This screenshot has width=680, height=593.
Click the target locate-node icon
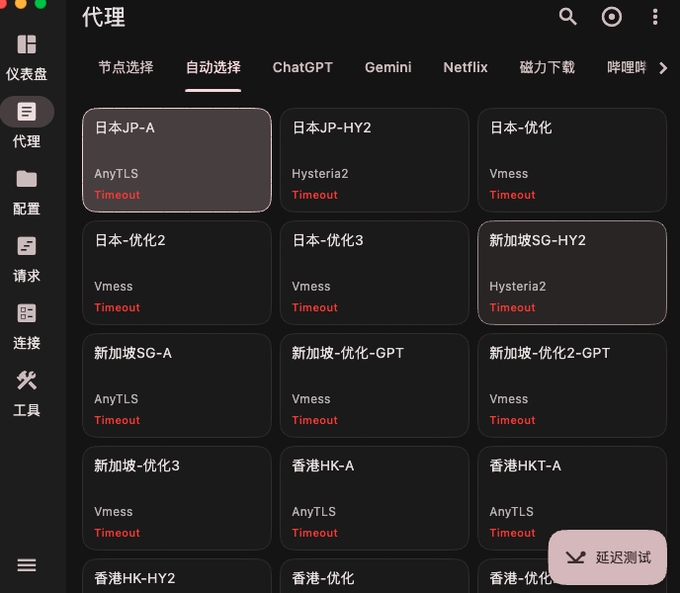tap(611, 17)
